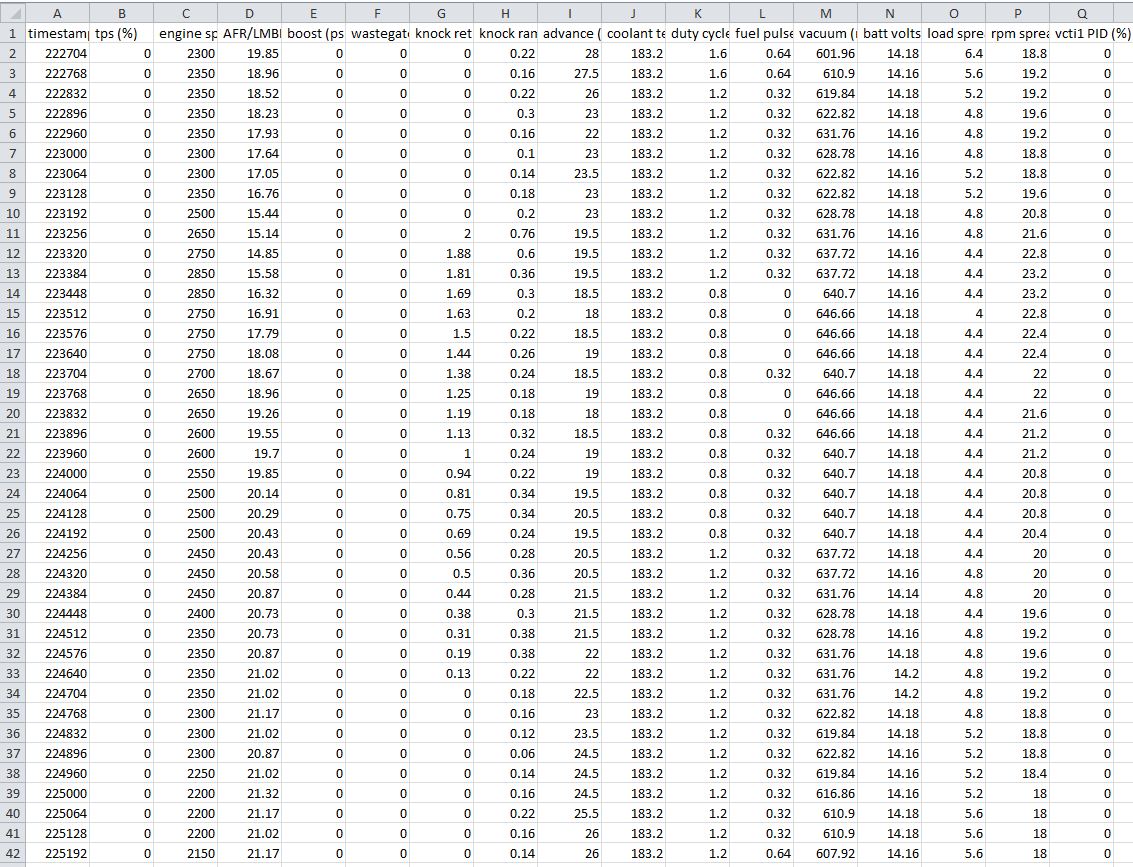Click the row 42 header number
Viewport: 1133px width, 867px height.
pyautogui.click(x=12, y=853)
